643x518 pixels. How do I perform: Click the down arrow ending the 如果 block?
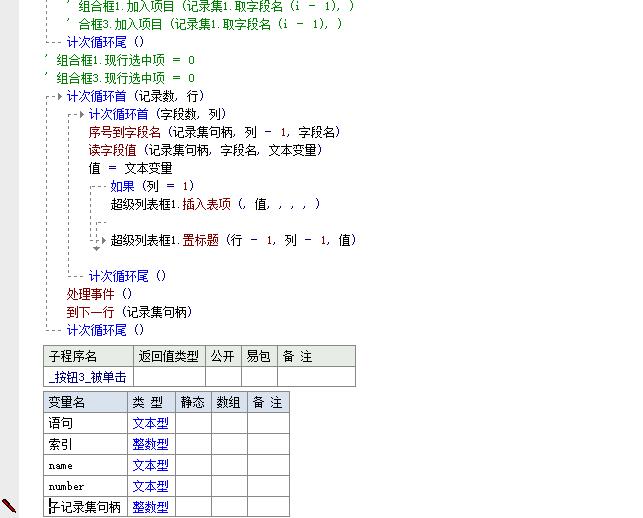coord(96,248)
